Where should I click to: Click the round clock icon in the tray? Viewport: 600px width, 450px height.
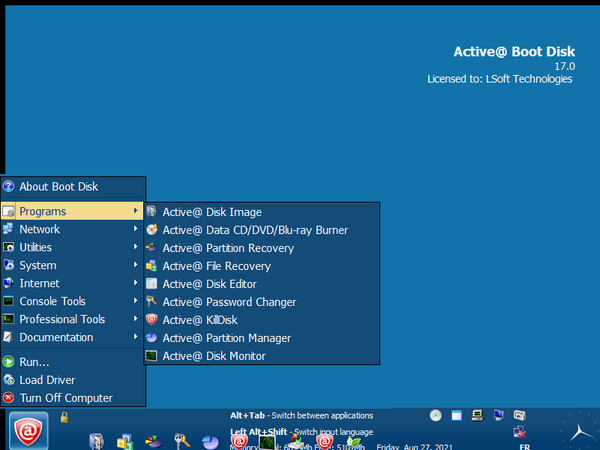435,415
